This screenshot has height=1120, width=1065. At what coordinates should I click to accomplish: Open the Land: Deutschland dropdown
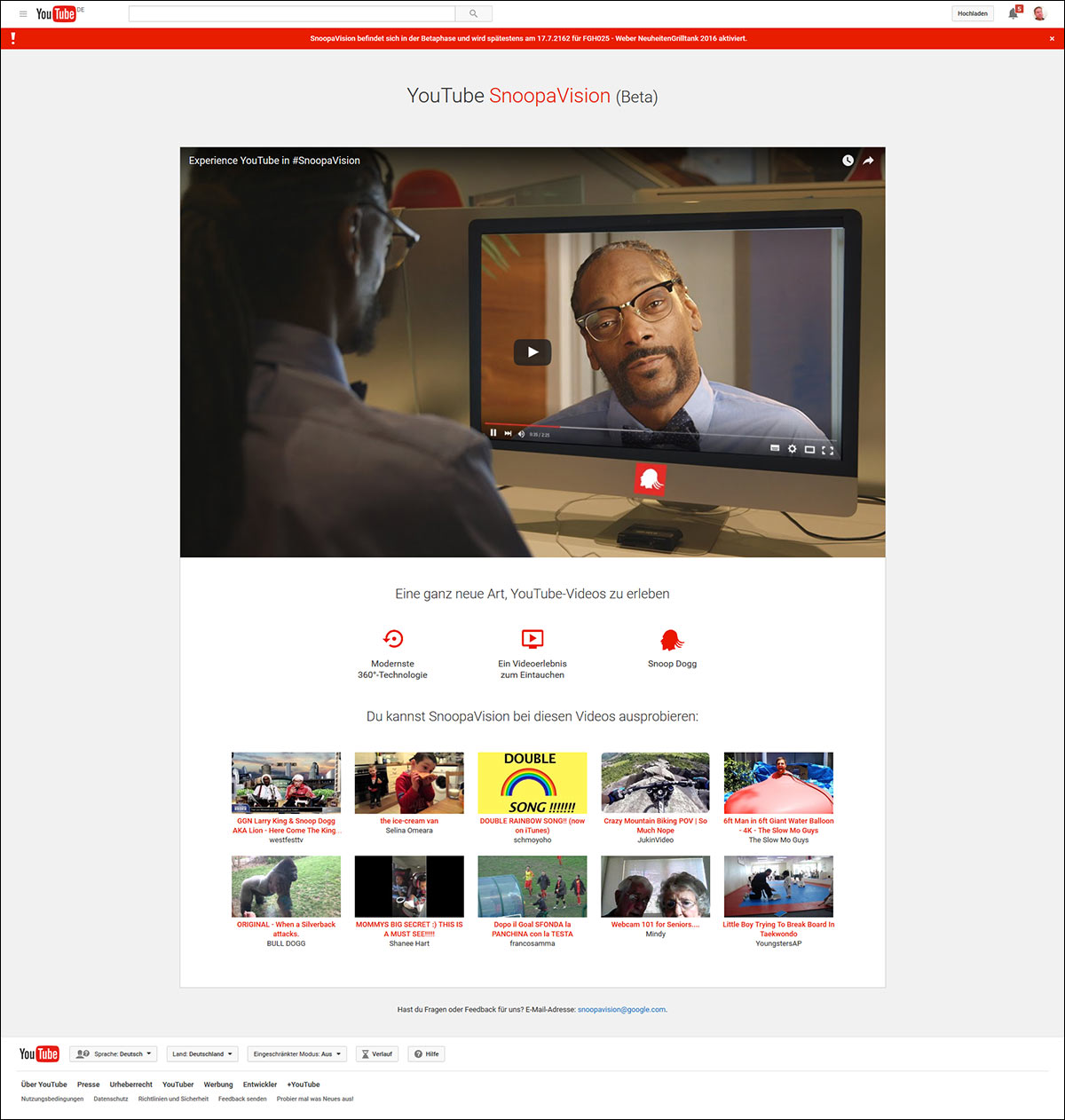pyautogui.click(x=202, y=1054)
